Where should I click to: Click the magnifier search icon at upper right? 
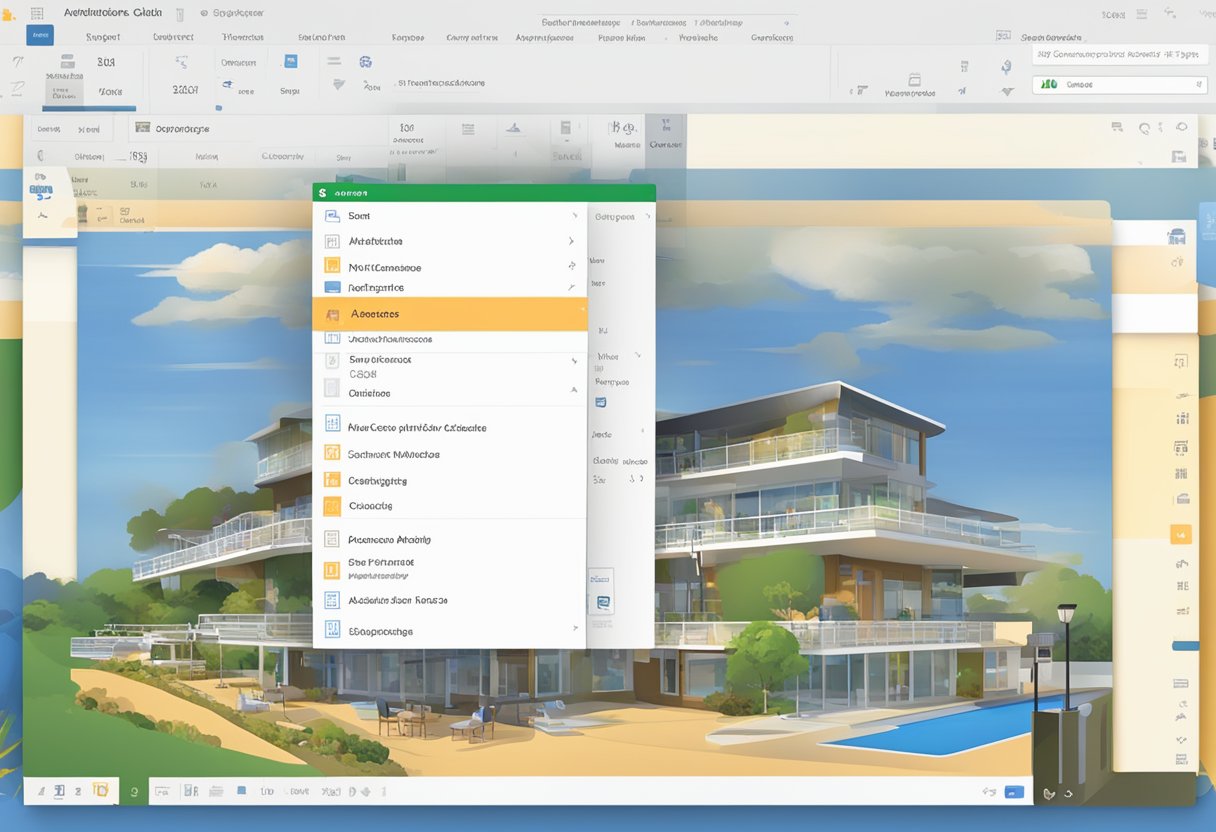pyautogui.click(x=1145, y=128)
